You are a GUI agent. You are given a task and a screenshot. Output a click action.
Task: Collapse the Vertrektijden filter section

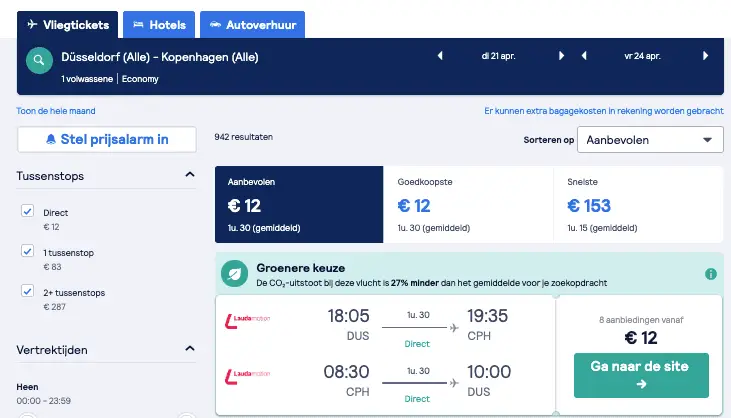click(190, 349)
